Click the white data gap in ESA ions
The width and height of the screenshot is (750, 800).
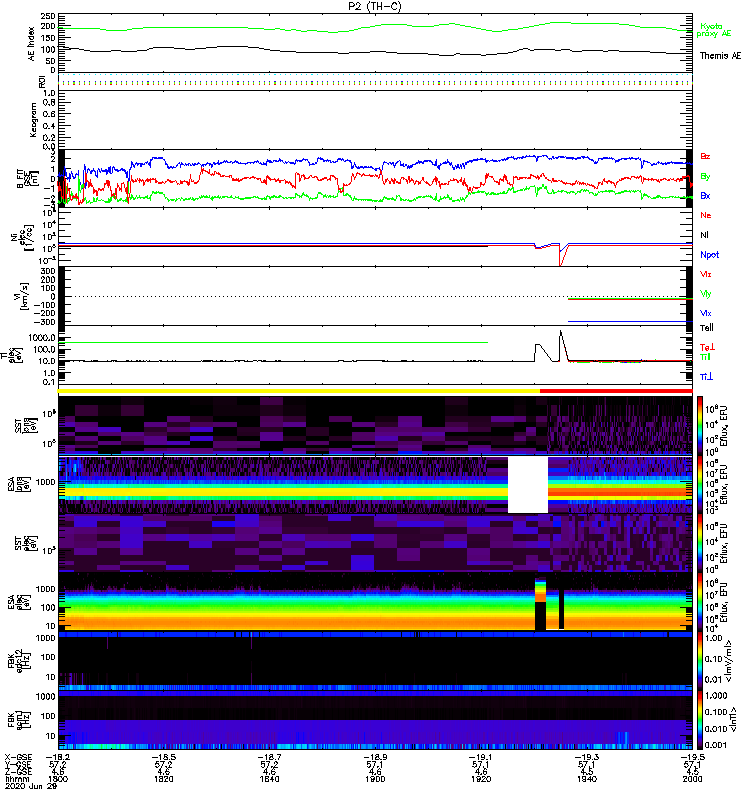[528, 485]
